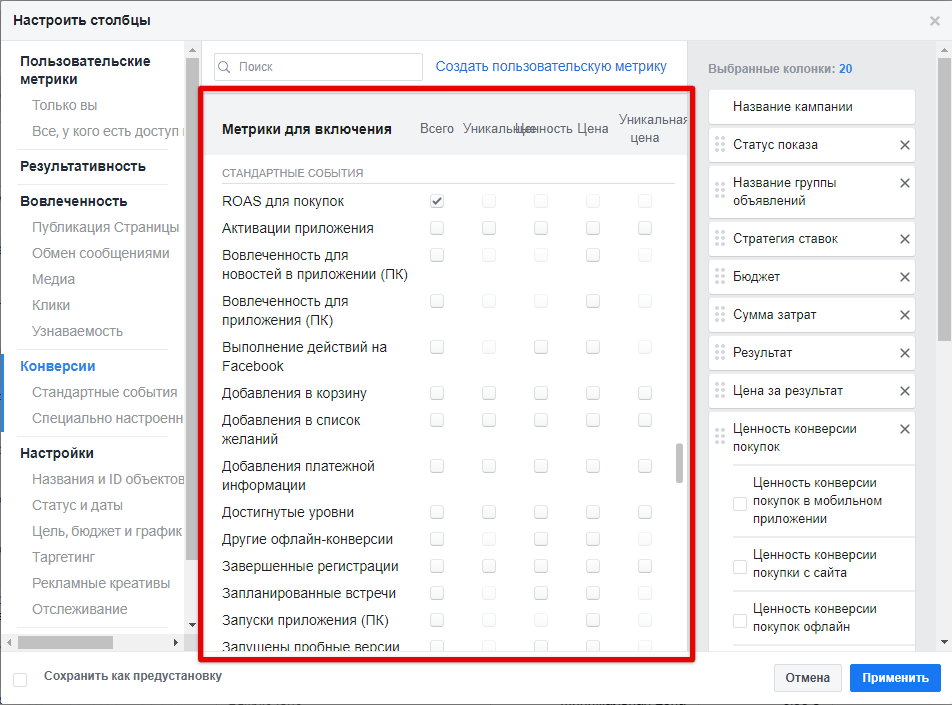Delete the Бюджет column using X icon

pos(905,277)
